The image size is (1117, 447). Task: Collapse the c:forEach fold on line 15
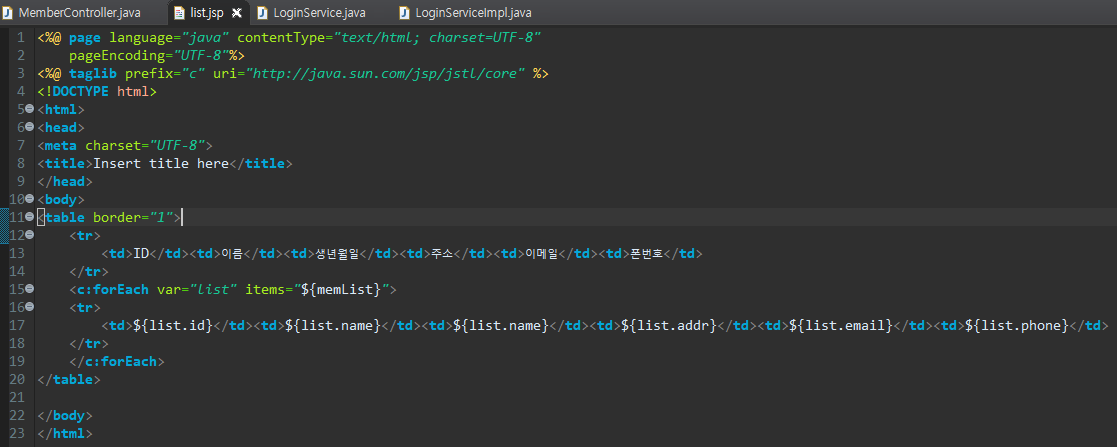pos(29,289)
